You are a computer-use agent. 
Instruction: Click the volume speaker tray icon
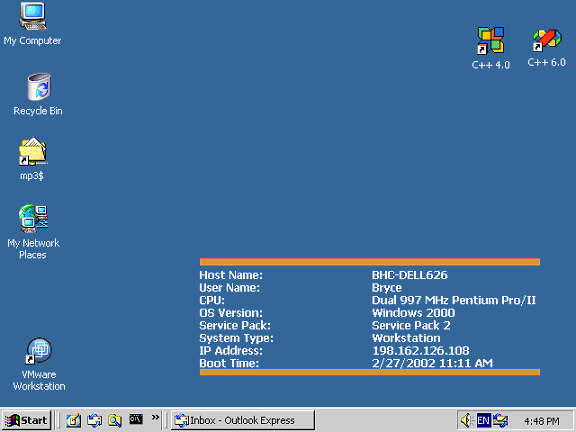pyautogui.click(x=467, y=420)
